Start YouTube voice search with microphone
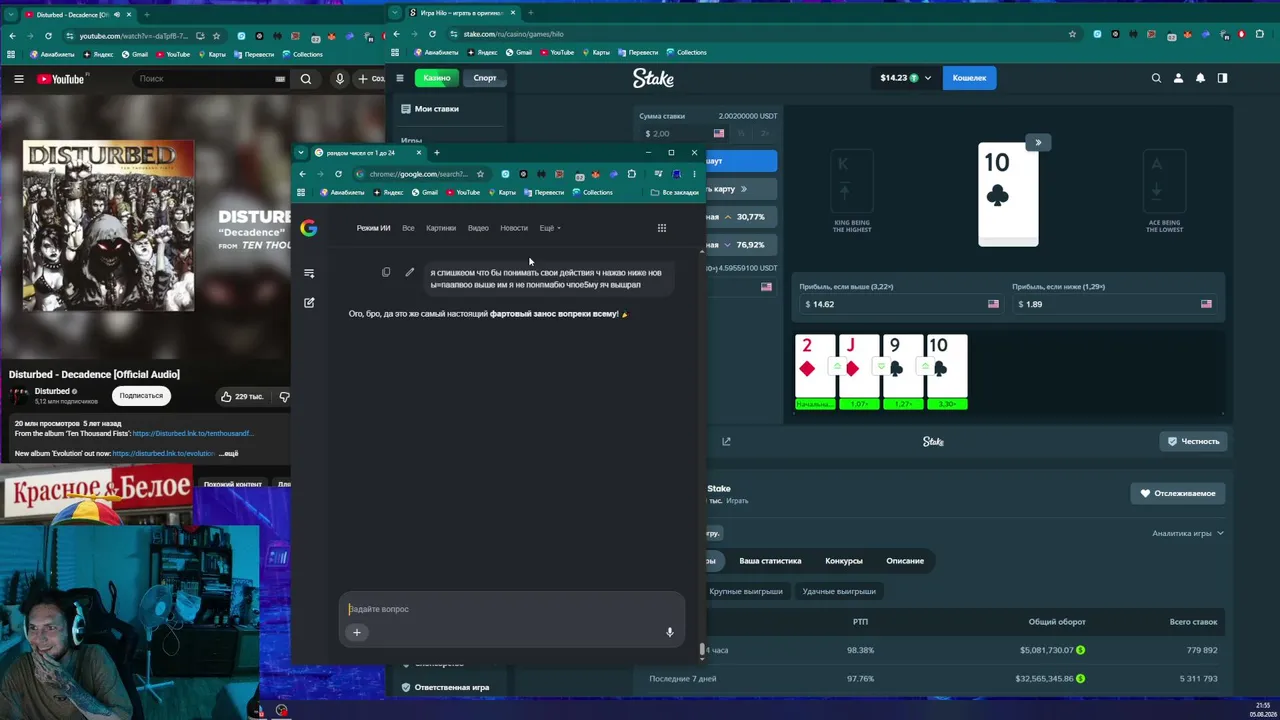Screen dimensions: 1280x720 (340, 79)
